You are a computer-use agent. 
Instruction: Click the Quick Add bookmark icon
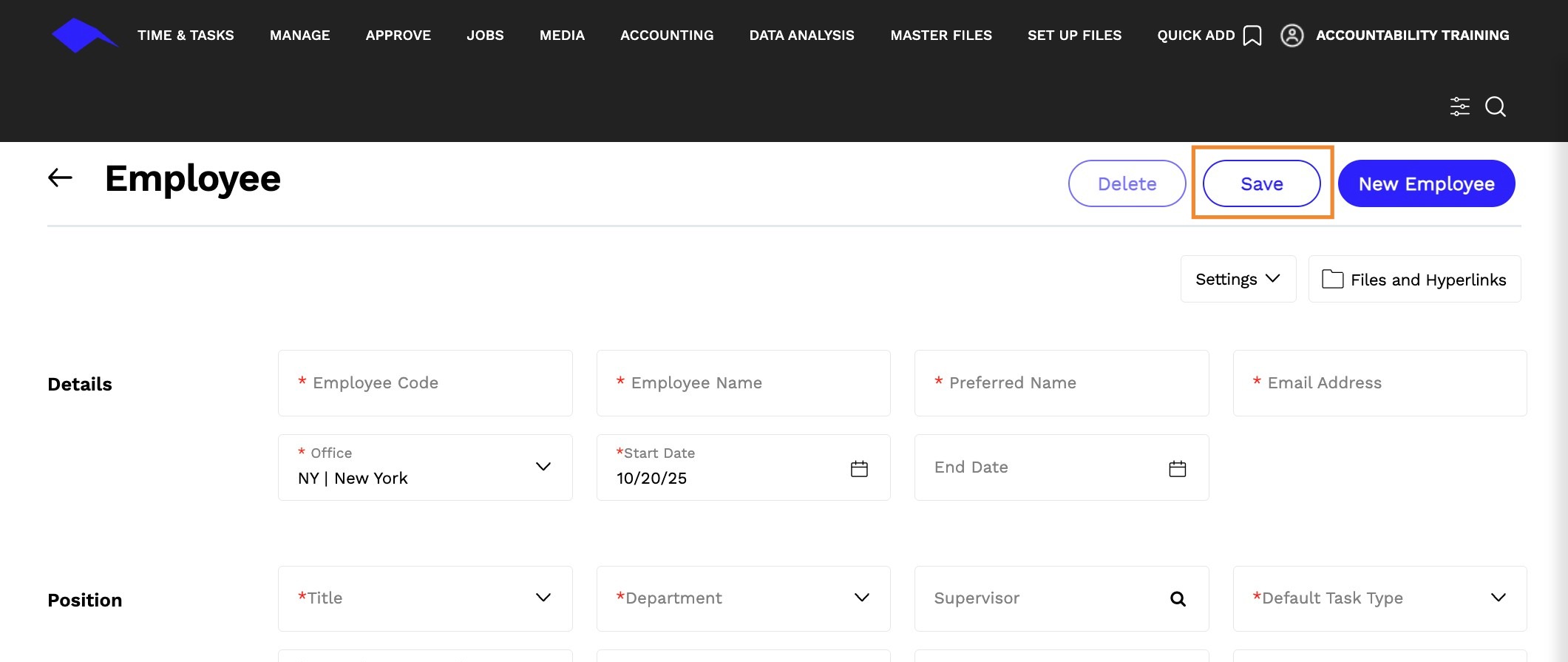1252,36
